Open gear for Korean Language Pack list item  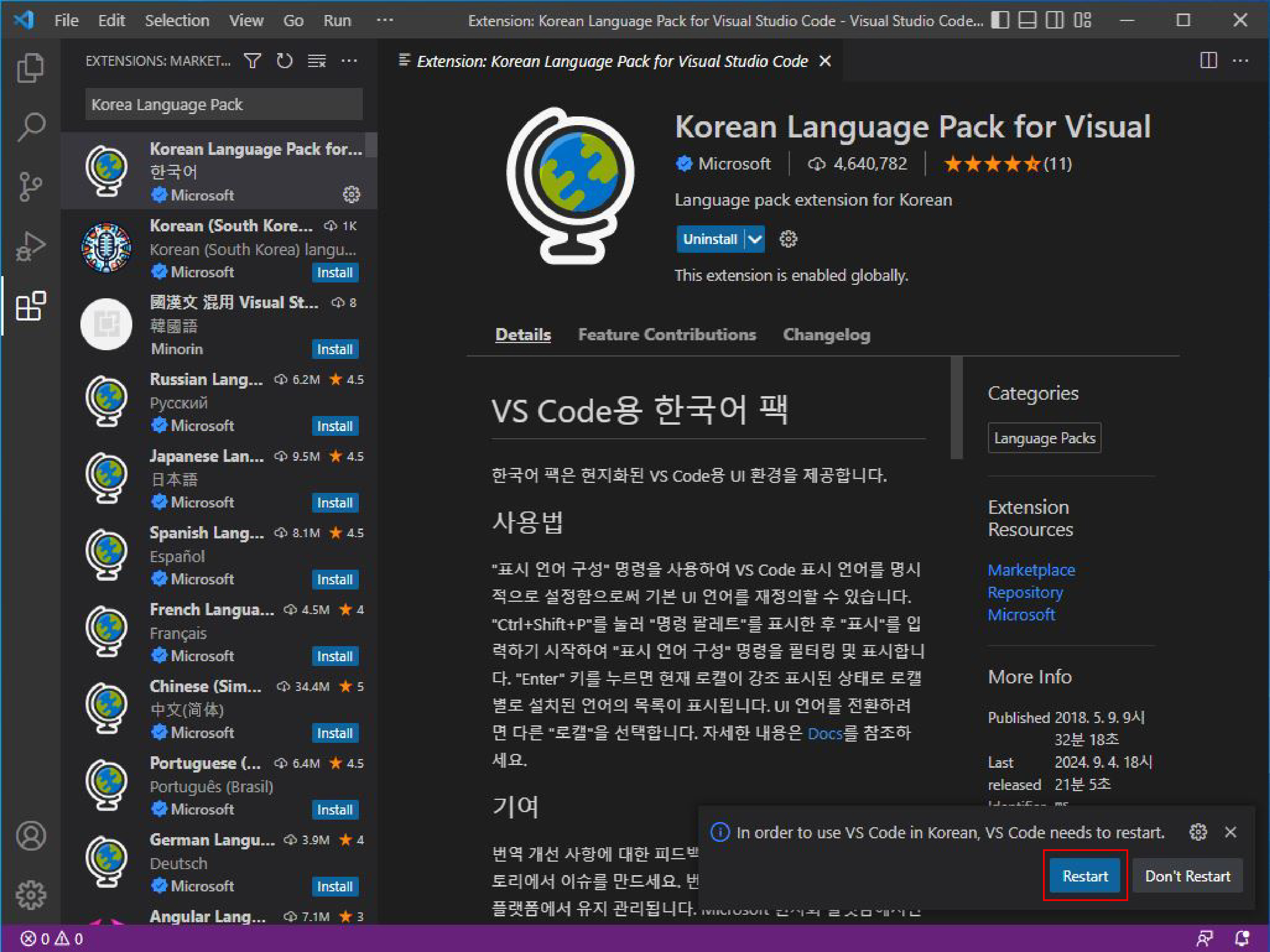351,195
